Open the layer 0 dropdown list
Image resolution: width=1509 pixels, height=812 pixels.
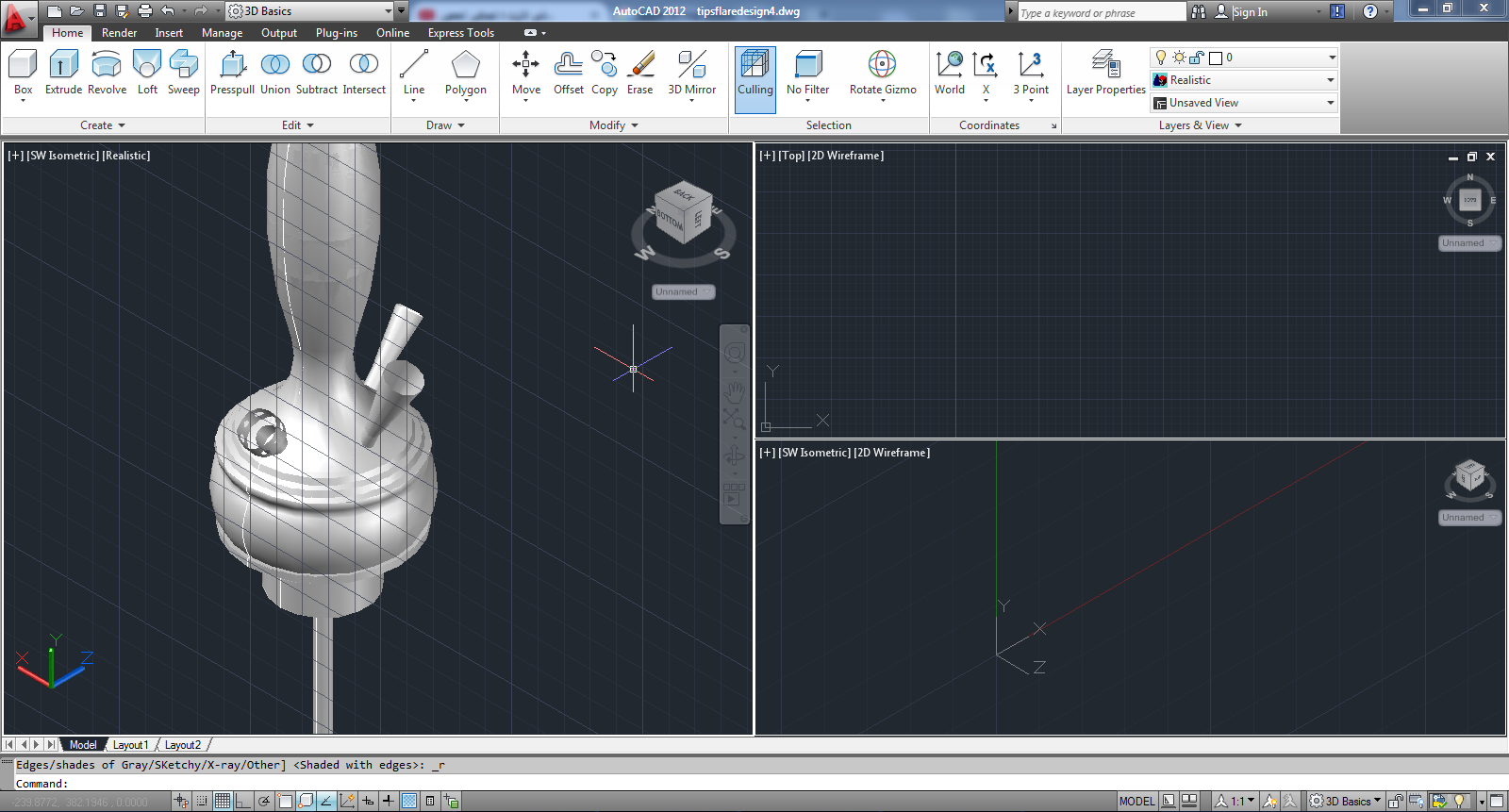[1244, 58]
